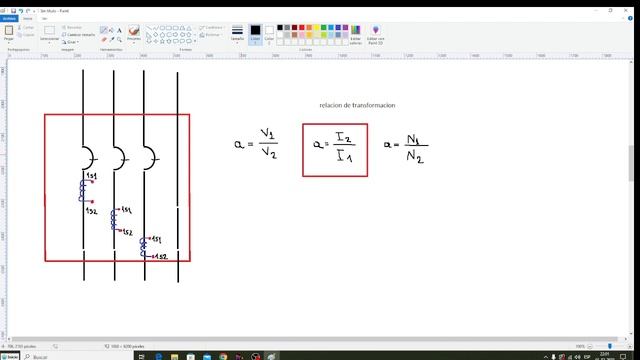
Task: Expand the Paste (Pegar) dropdown arrow
Action: coord(9,42)
